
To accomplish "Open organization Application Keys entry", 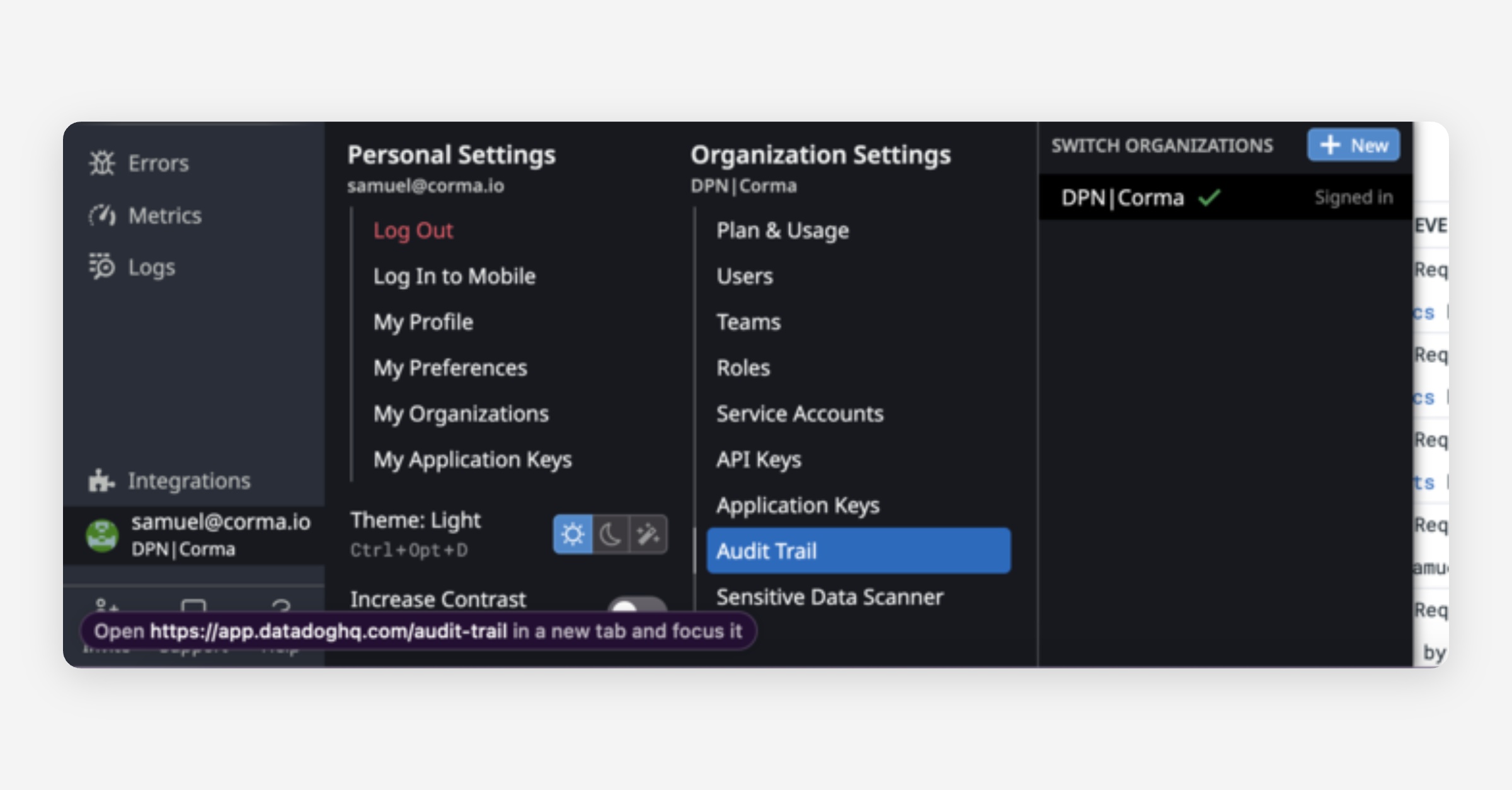I will (x=798, y=506).
